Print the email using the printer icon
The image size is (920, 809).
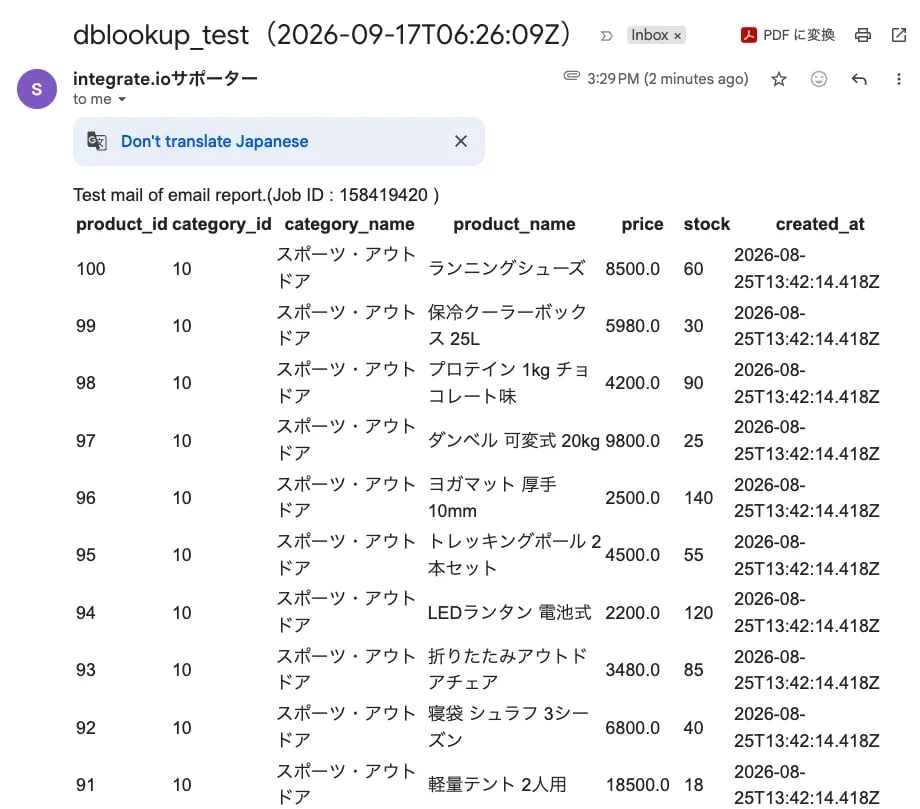point(862,35)
